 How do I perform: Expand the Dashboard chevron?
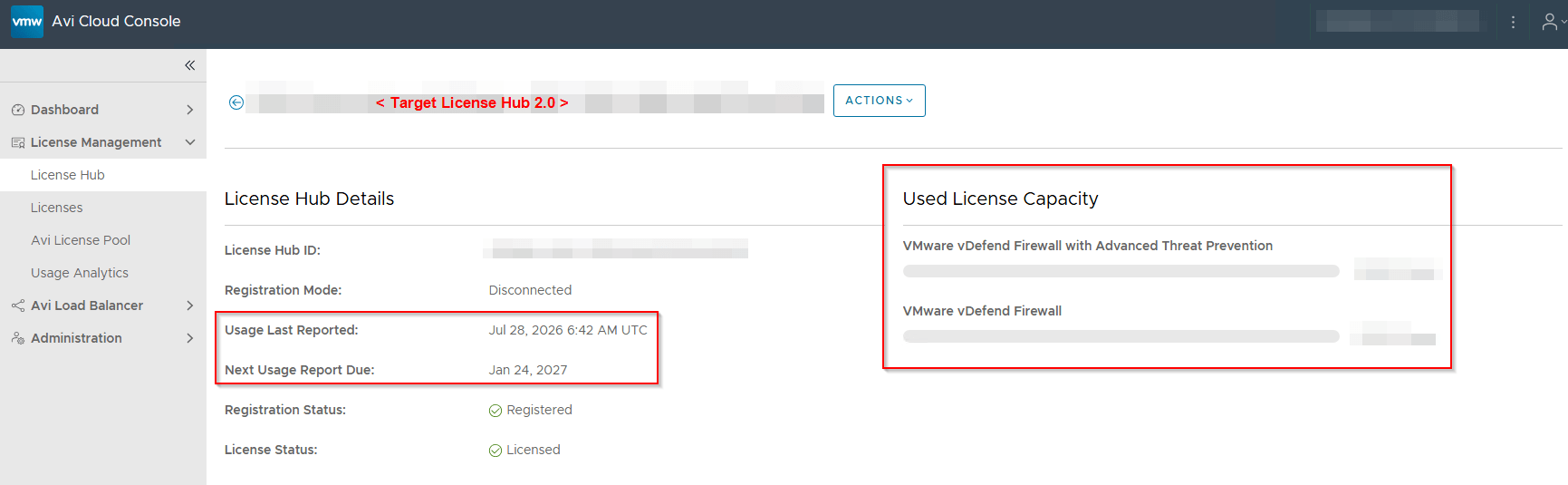click(x=190, y=110)
